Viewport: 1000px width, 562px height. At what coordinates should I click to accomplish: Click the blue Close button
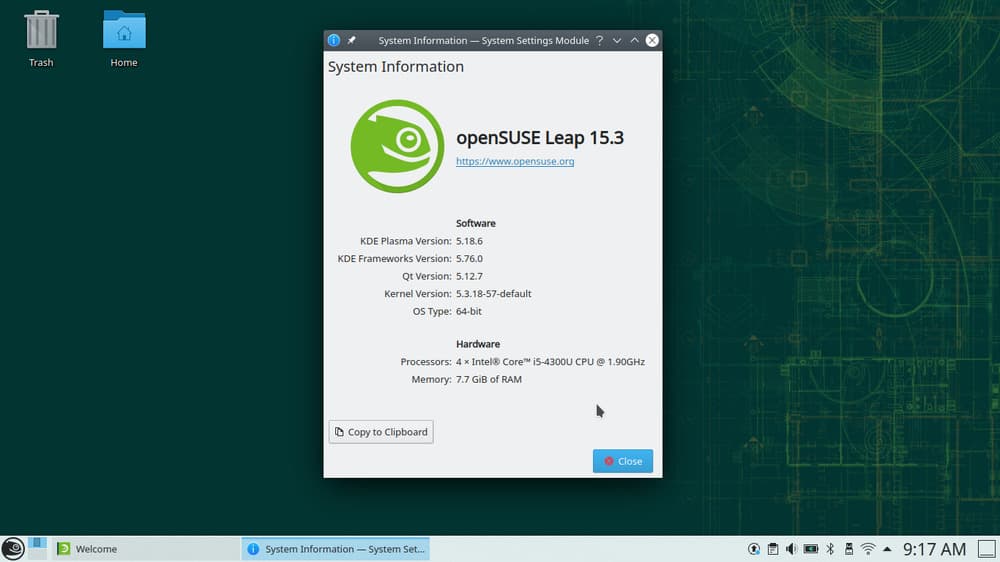click(x=622, y=461)
